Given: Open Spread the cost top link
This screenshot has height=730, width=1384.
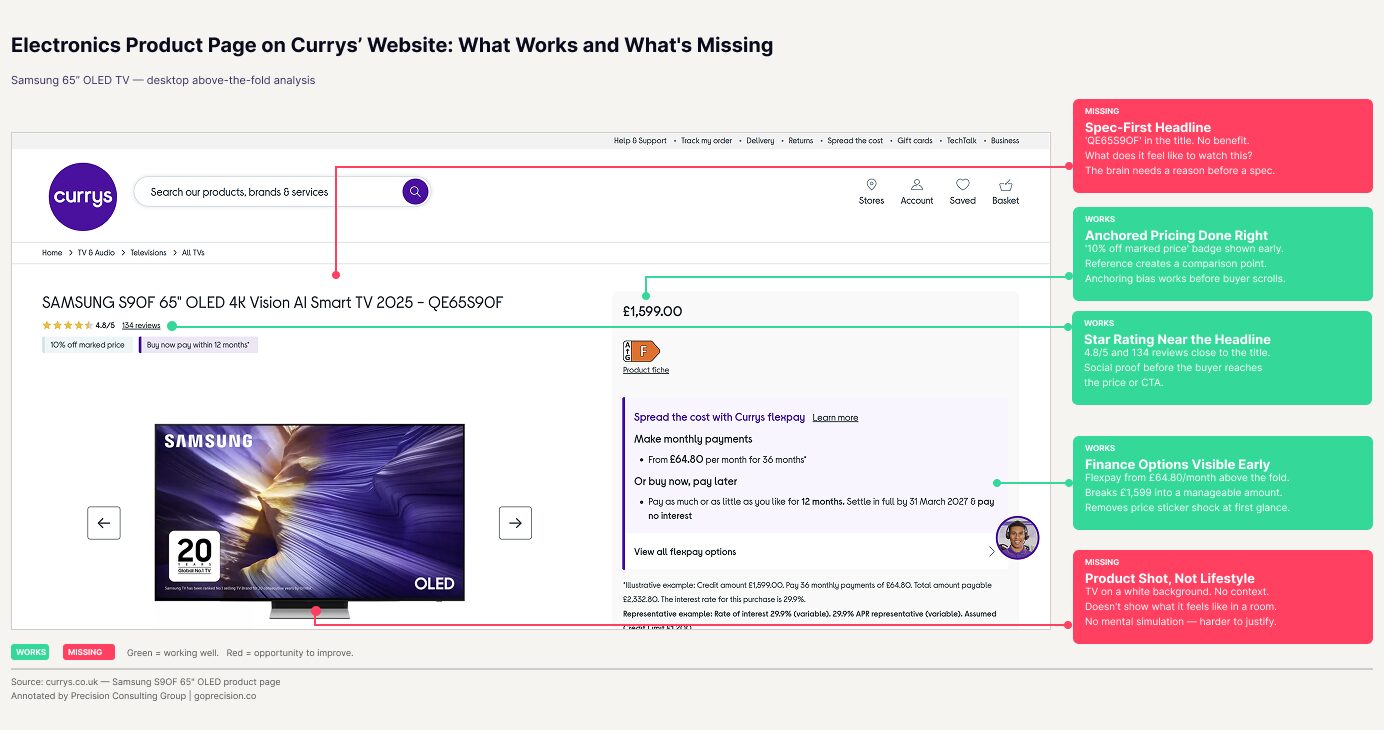Looking at the screenshot, I should pos(855,141).
